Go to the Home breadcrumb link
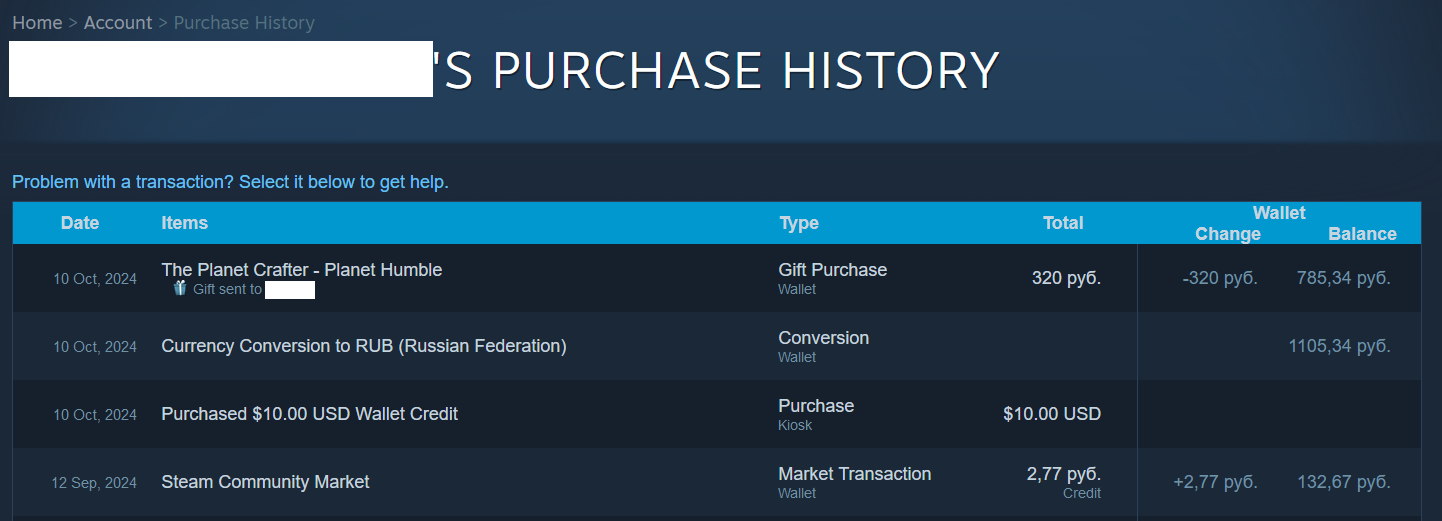 [x=37, y=22]
